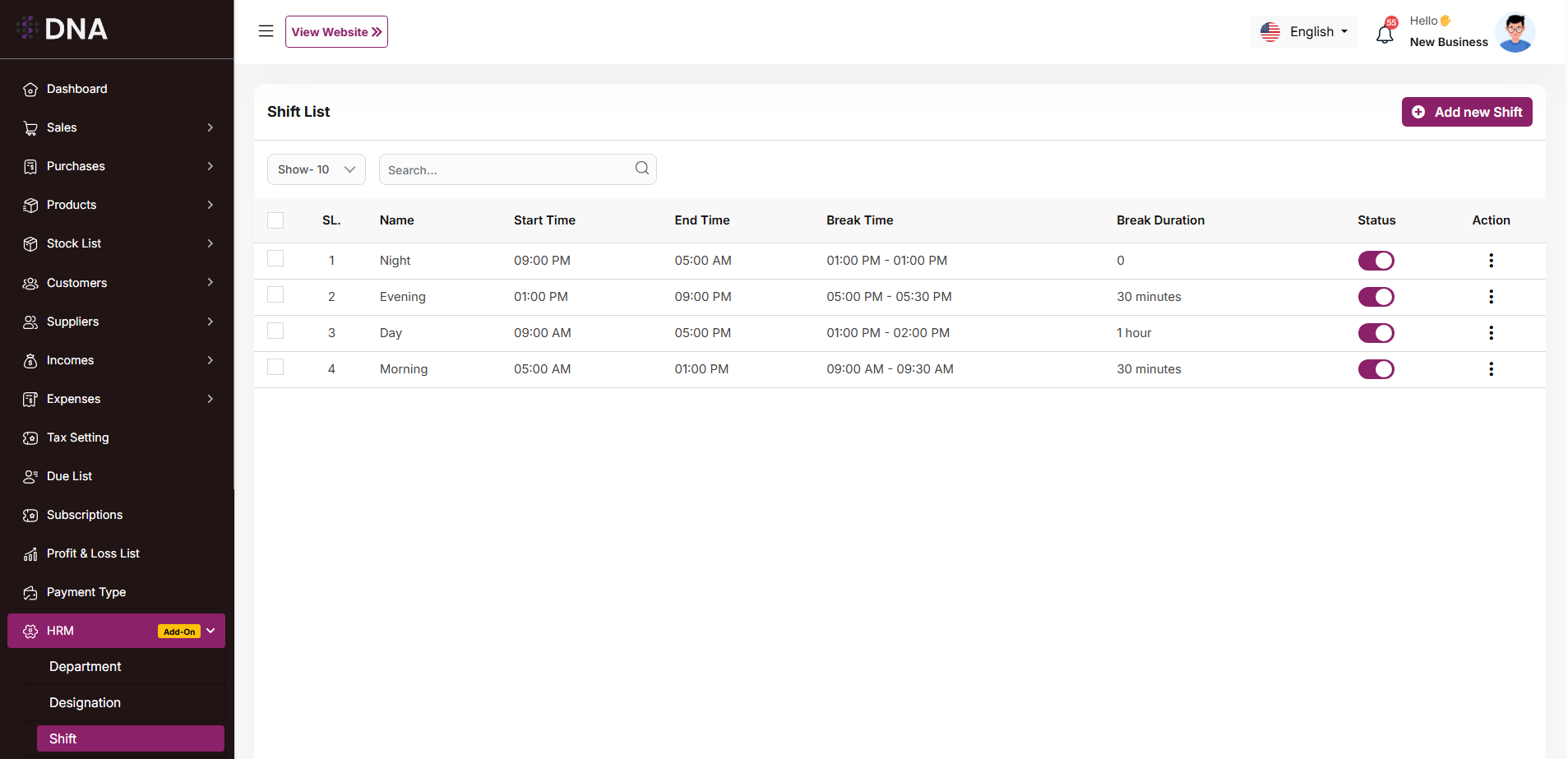Open action menu for Day shift
The height and width of the screenshot is (759, 1568).
coord(1491,333)
